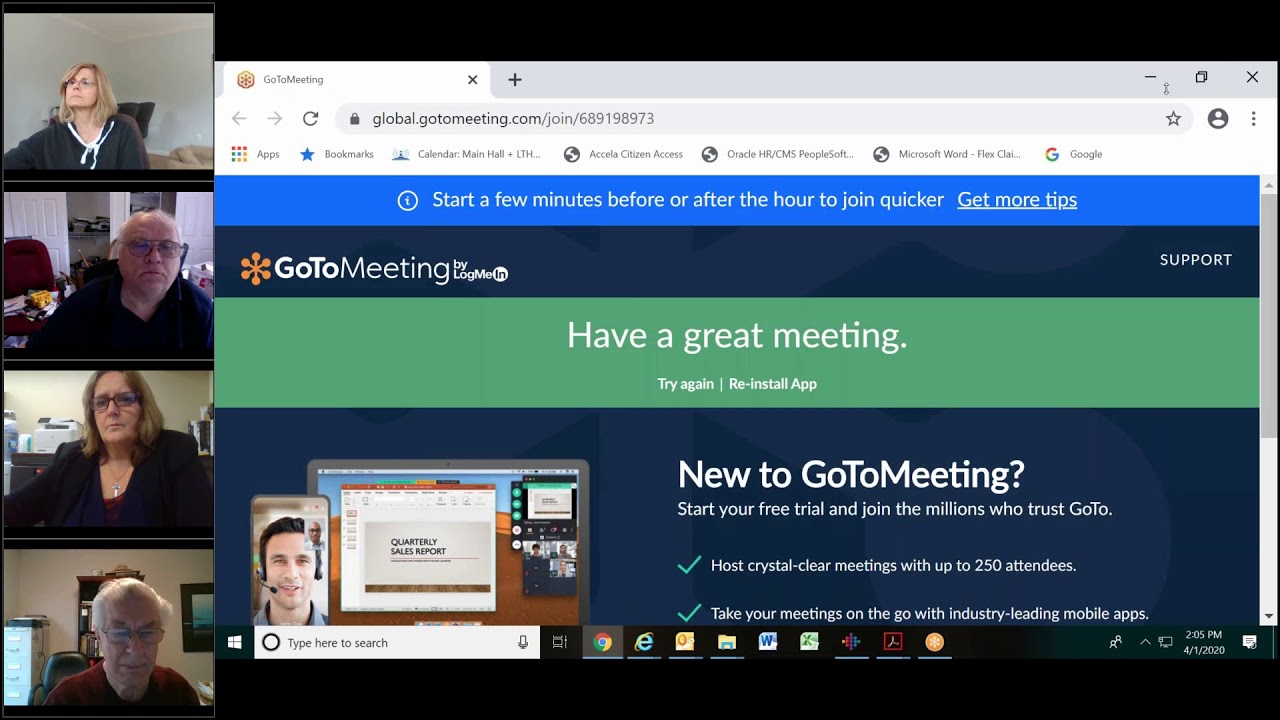Select second webcam video of man with glasses
Screen dimensions: 1280x720
(108, 270)
